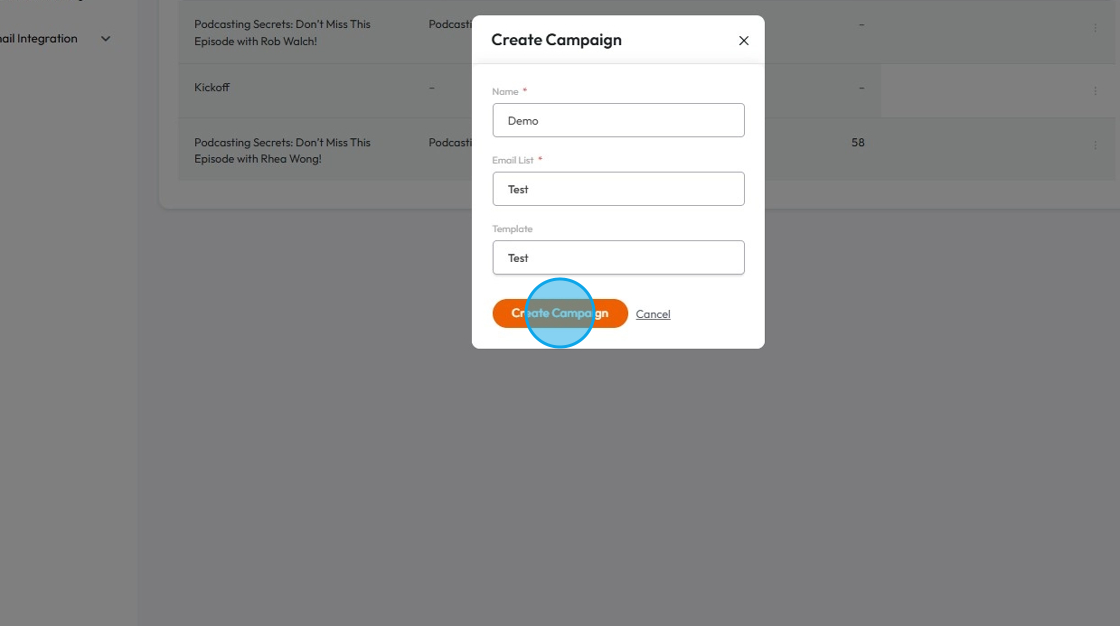Click the dash cell beside Kickoff title
The width and height of the screenshot is (1120, 626).
coord(432,88)
